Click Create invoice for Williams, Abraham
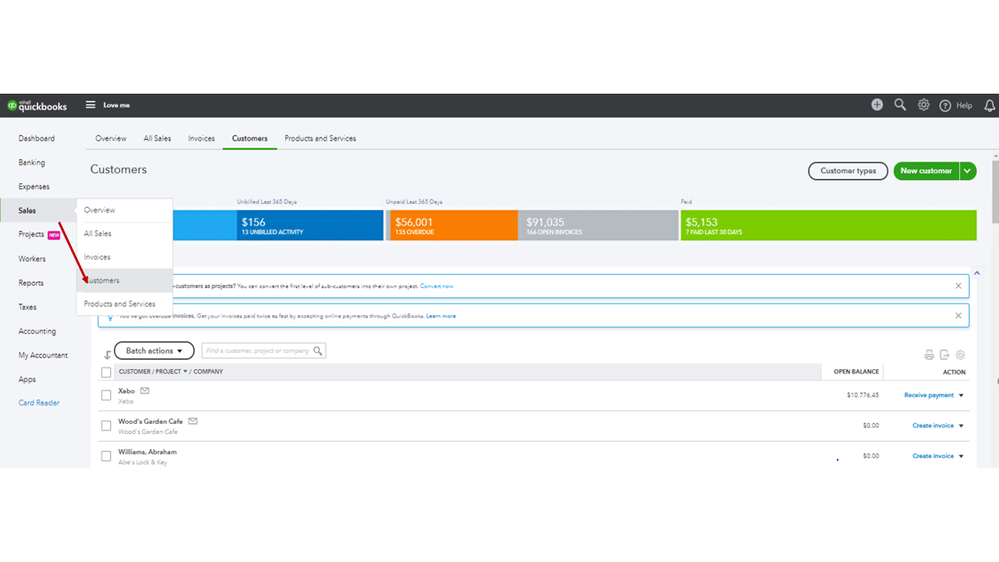The image size is (999, 562). tap(933, 456)
